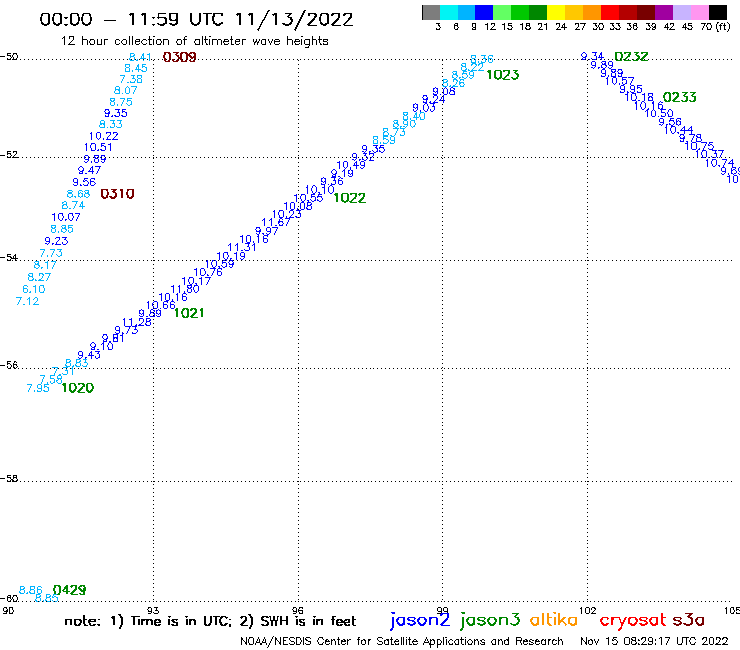The width and height of the screenshot is (740, 650).
Task: Click the 0309 pass time label
Action: (179, 57)
